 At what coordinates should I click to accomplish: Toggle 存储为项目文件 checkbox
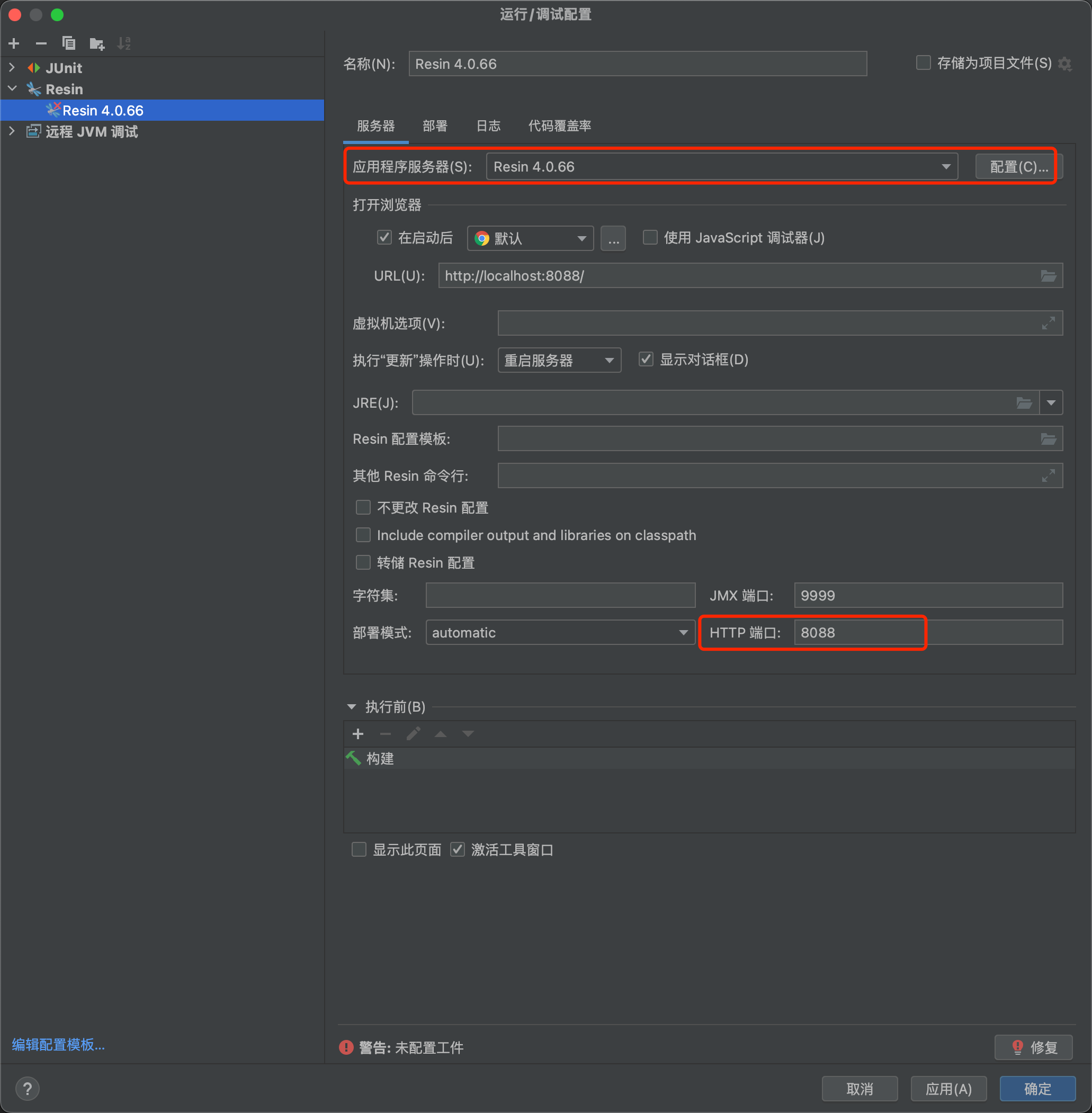point(923,62)
